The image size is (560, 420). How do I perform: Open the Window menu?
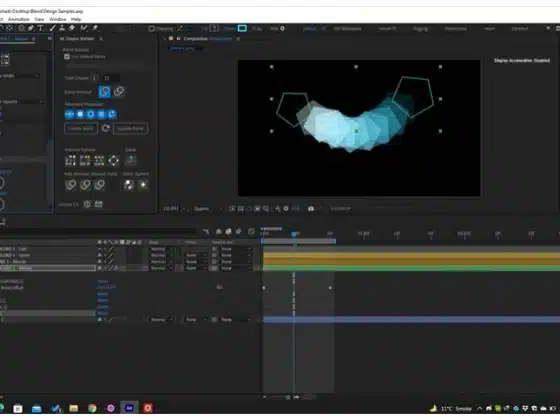coord(58,19)
